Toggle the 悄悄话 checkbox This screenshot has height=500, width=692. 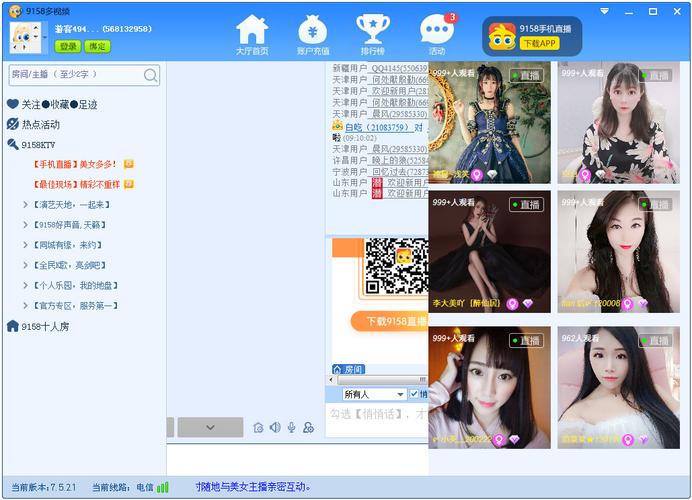click(414, 394)
